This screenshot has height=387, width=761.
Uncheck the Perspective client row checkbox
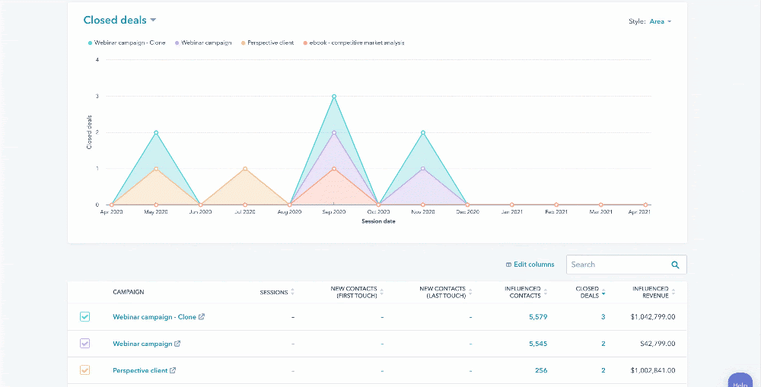pyautogui.click(x=85, y=370)
